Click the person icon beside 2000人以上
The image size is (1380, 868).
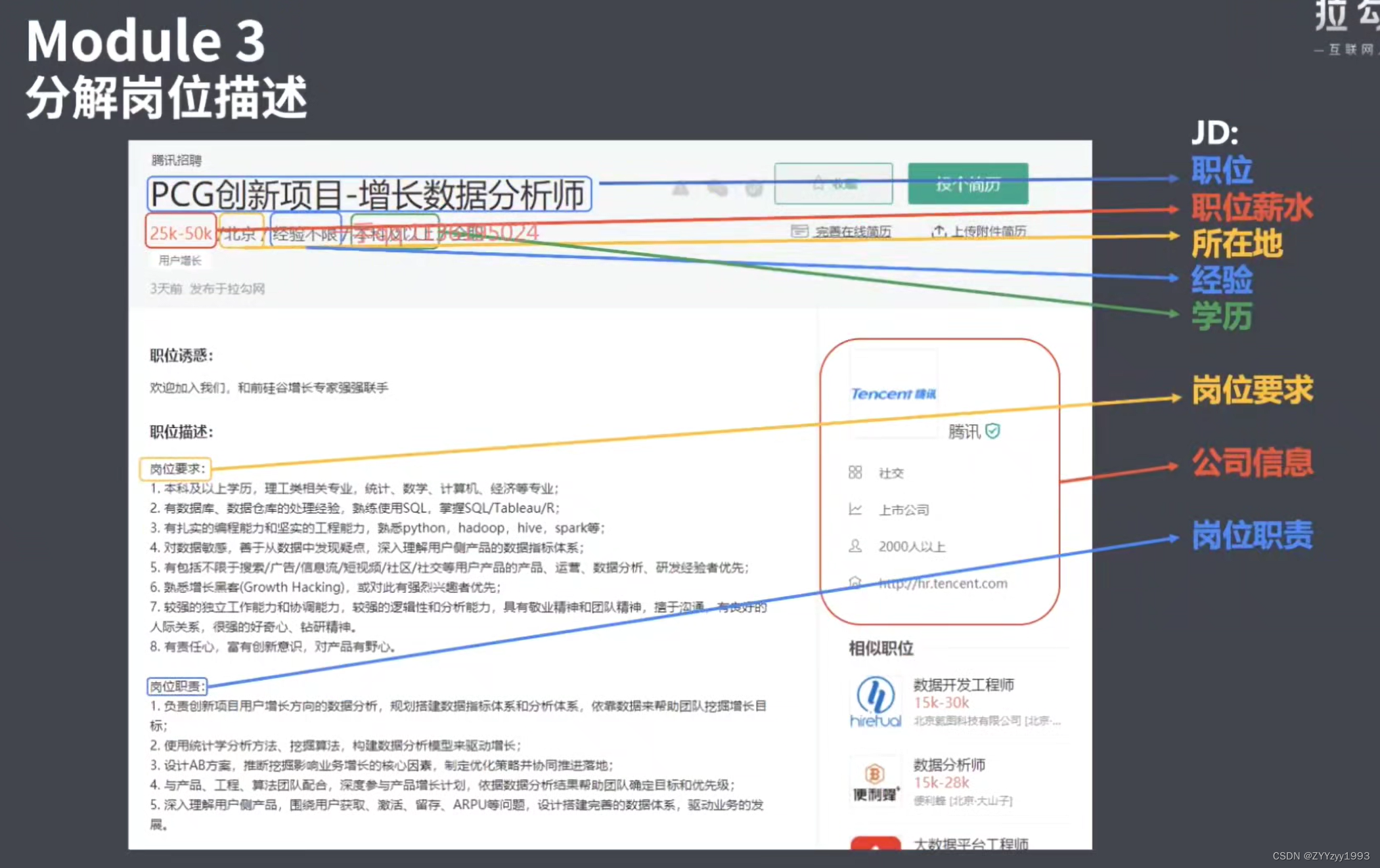tap(855, 546)
